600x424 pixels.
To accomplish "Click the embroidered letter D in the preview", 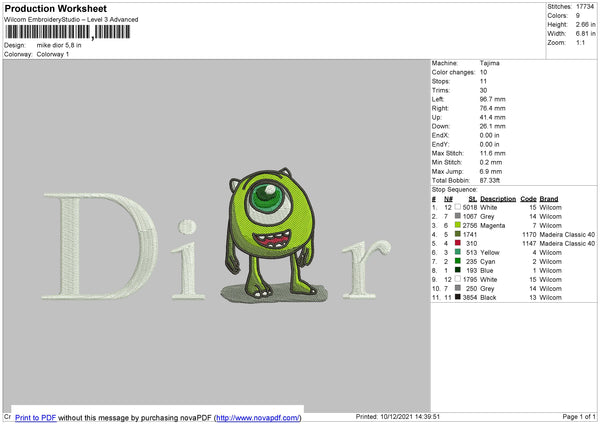I will (x=99, y=246).
